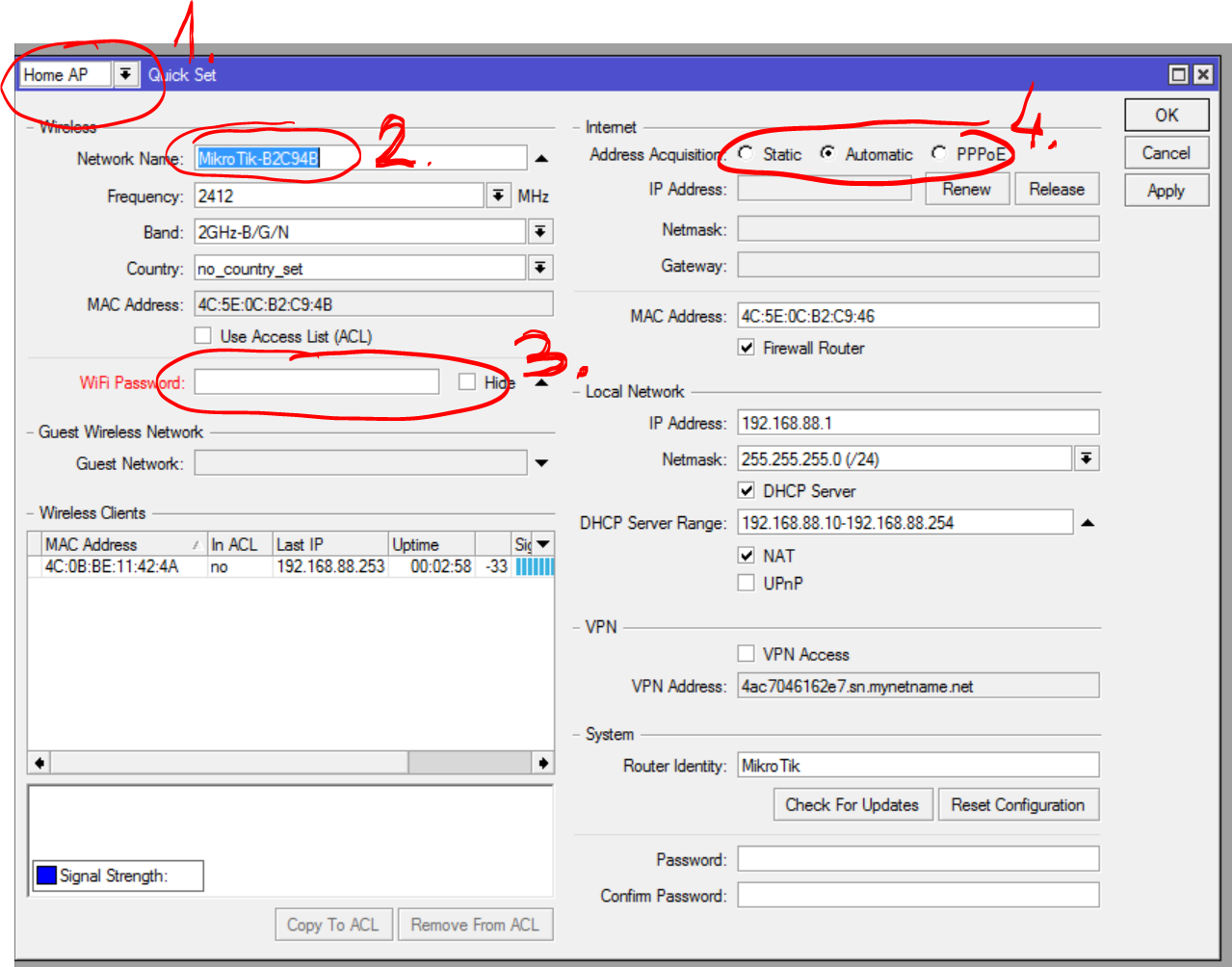Screen dimensions: 1232x967
Task: Click the up arrow beside WiFi Password
Action: 541,382
